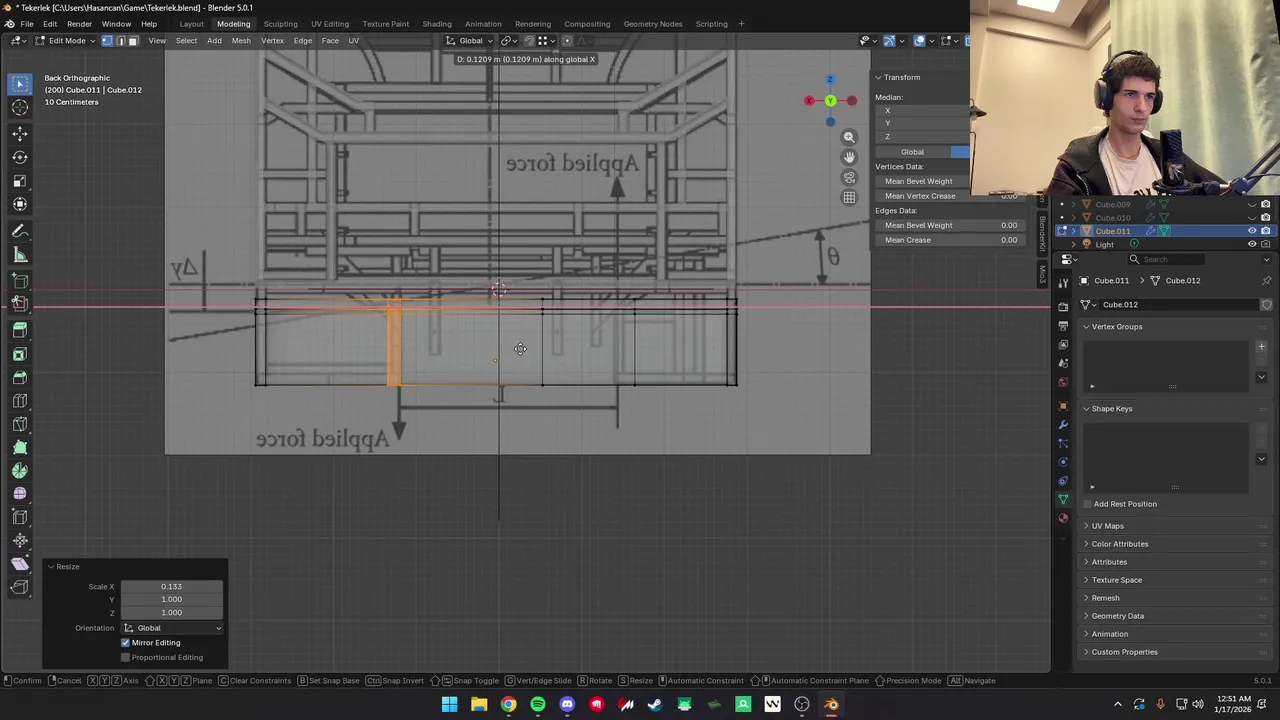
Task: Toggle snapping magnet in header
Action: pos(529,41)
